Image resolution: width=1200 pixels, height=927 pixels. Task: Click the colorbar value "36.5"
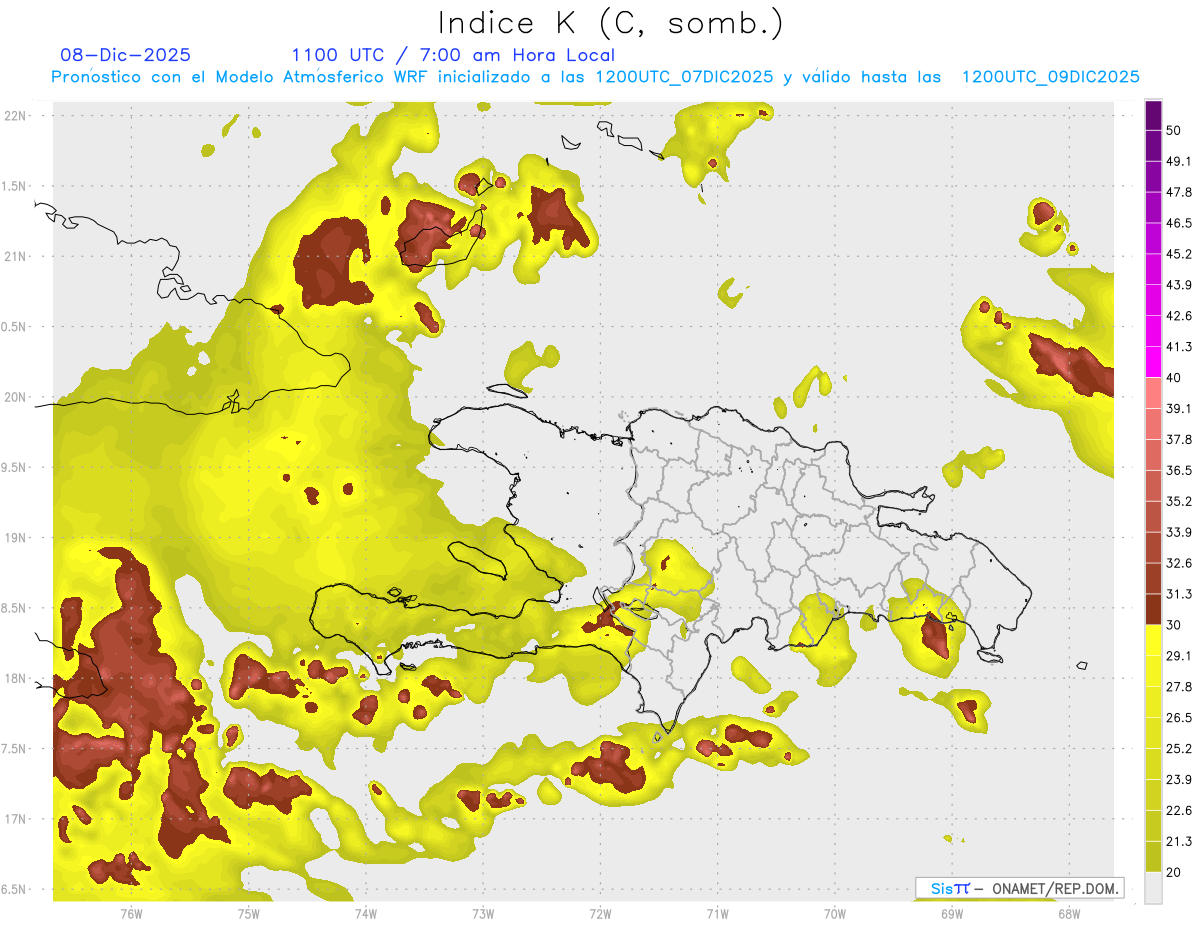click(1179, 470)
